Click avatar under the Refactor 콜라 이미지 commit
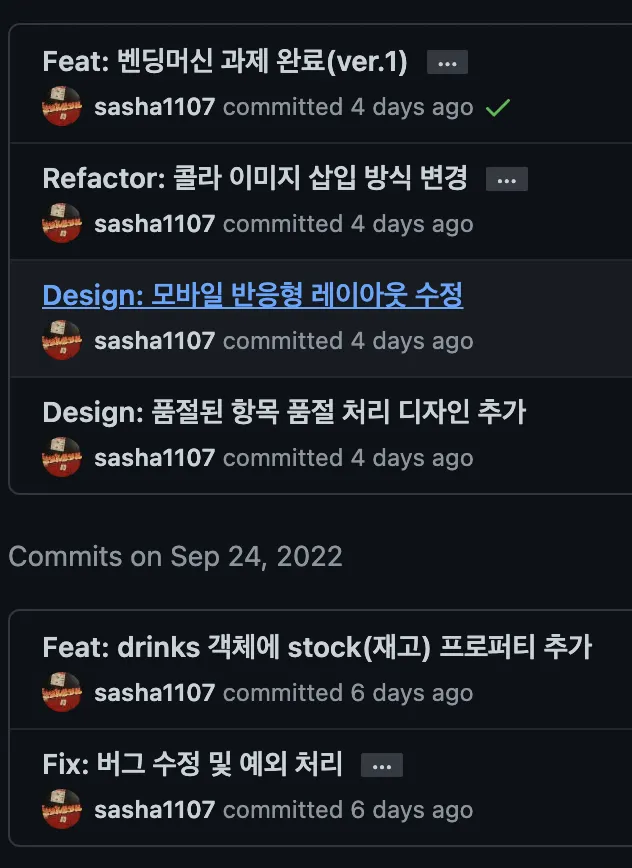Image resolution: width=632 pixels, height=868 pixels. pos(62,224)
